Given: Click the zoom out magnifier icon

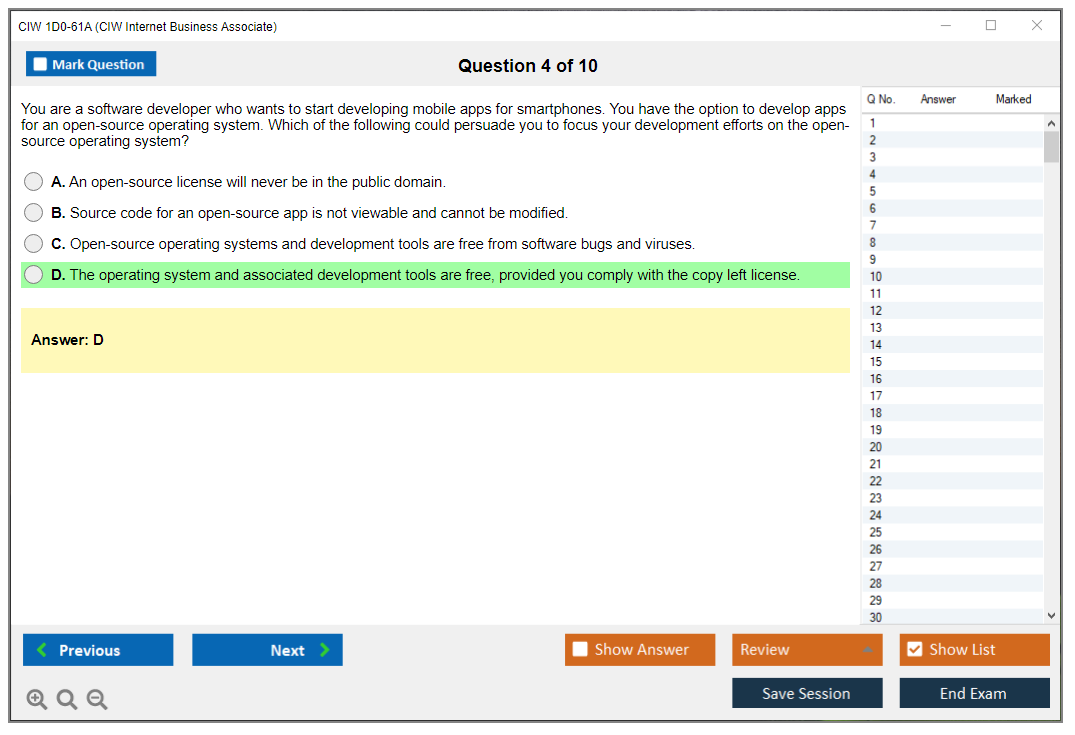Looking at the screenshot, I should coord(97,700).
